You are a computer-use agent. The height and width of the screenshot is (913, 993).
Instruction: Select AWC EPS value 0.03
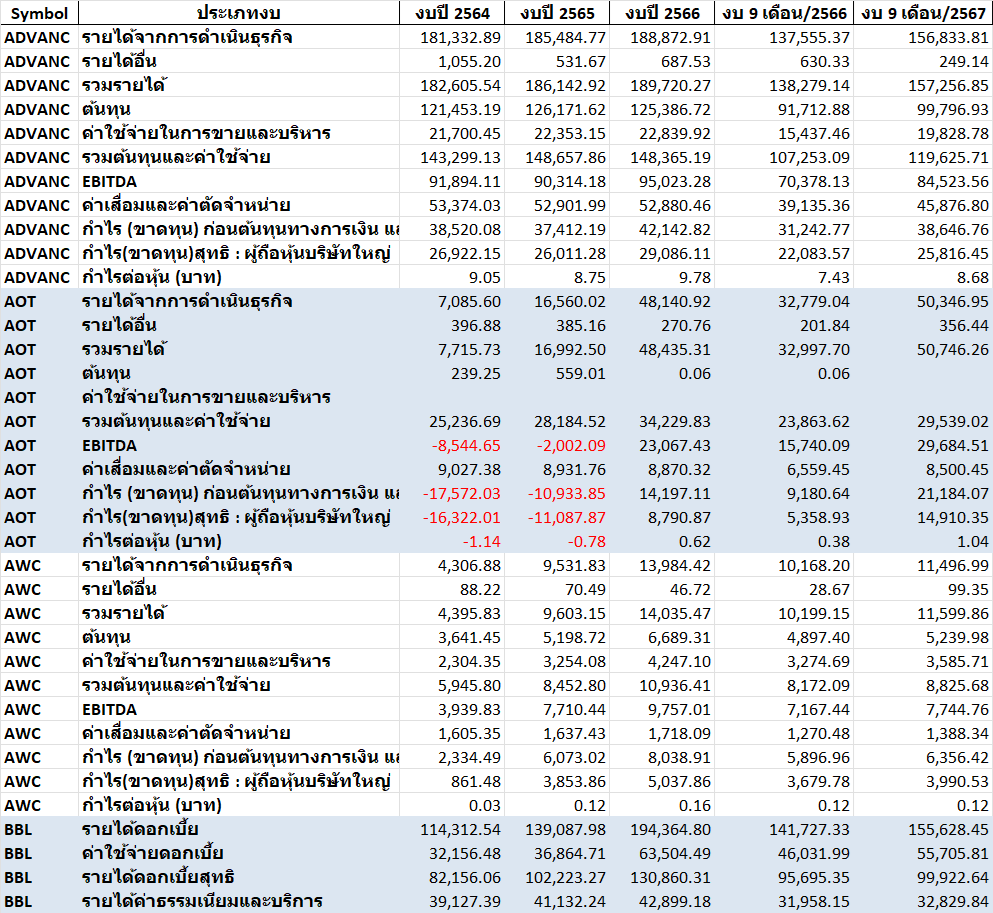[484, 807]
